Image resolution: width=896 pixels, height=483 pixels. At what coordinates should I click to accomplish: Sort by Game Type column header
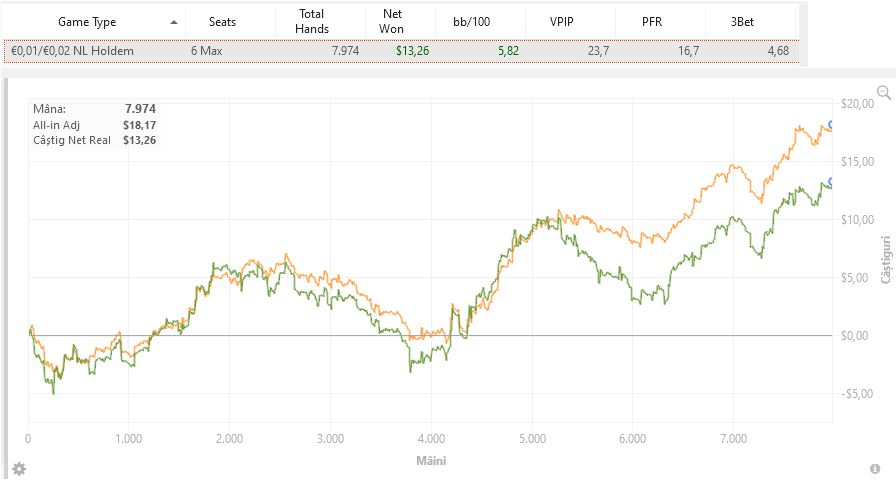[x=87, y=22]
